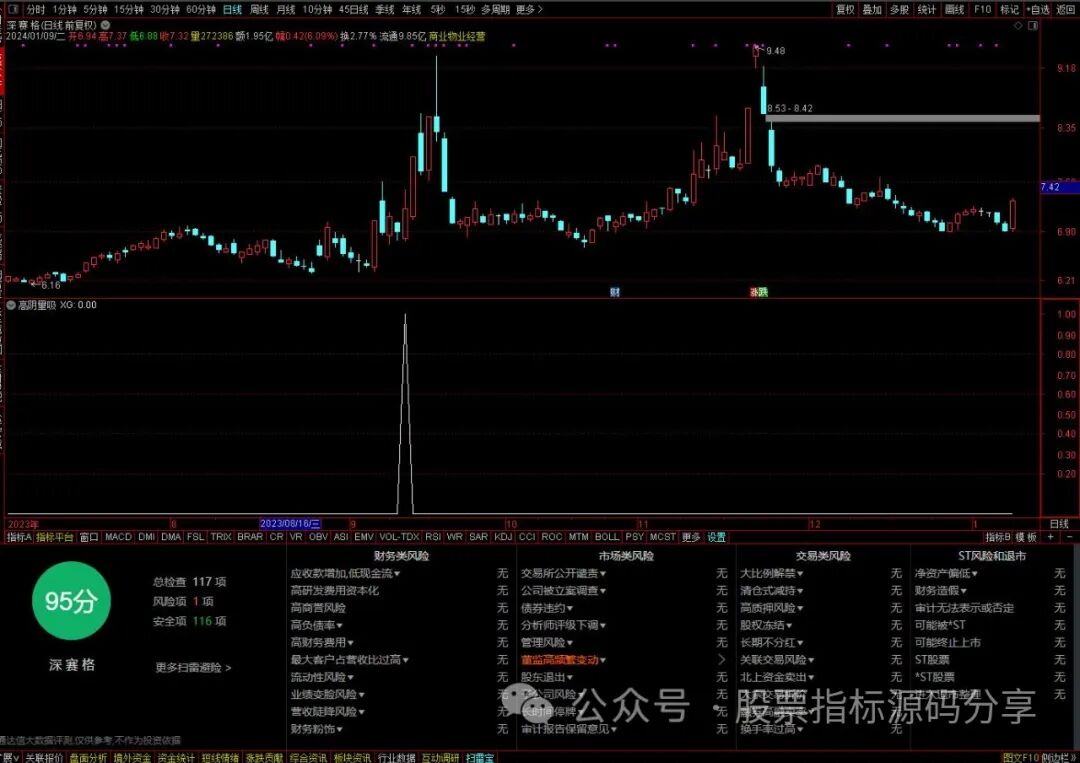Click the 复权 button
The height and width of the screenshot is (763, 1080).
845,10
